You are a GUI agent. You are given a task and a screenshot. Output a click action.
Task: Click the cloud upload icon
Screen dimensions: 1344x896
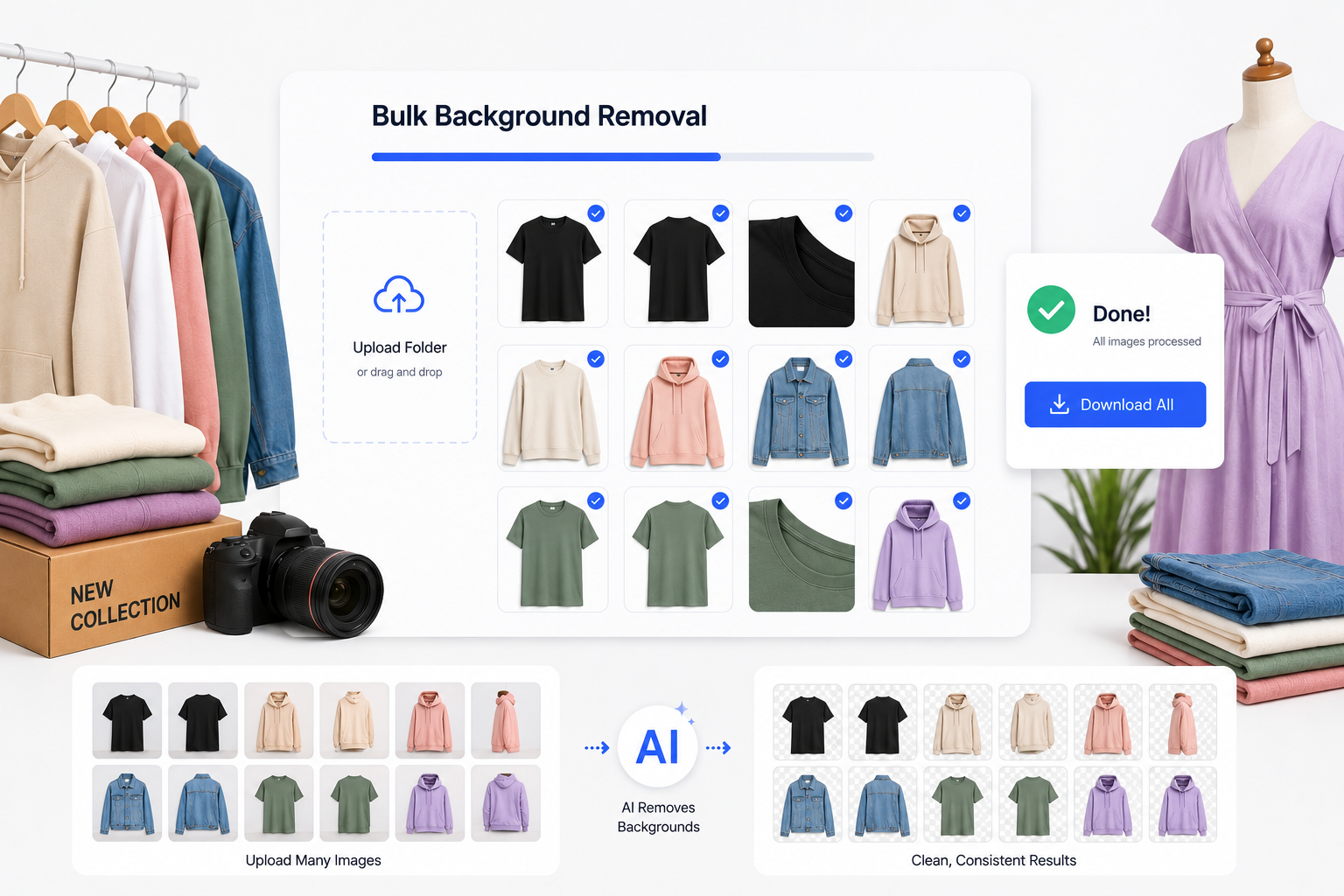[399, 295]
